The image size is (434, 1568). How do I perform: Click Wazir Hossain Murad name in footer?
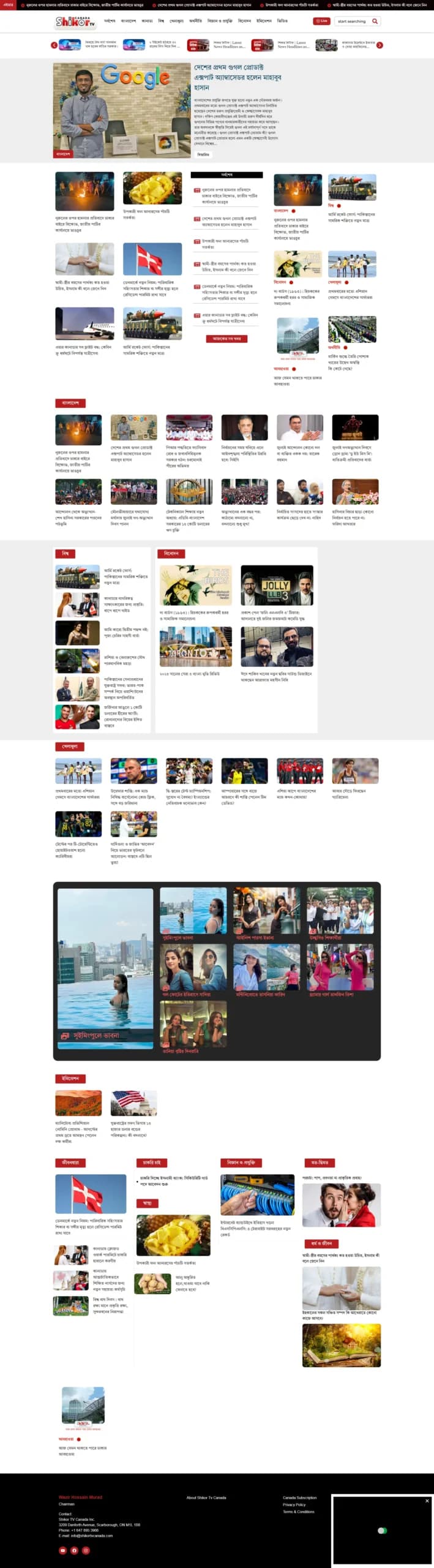80,1497
